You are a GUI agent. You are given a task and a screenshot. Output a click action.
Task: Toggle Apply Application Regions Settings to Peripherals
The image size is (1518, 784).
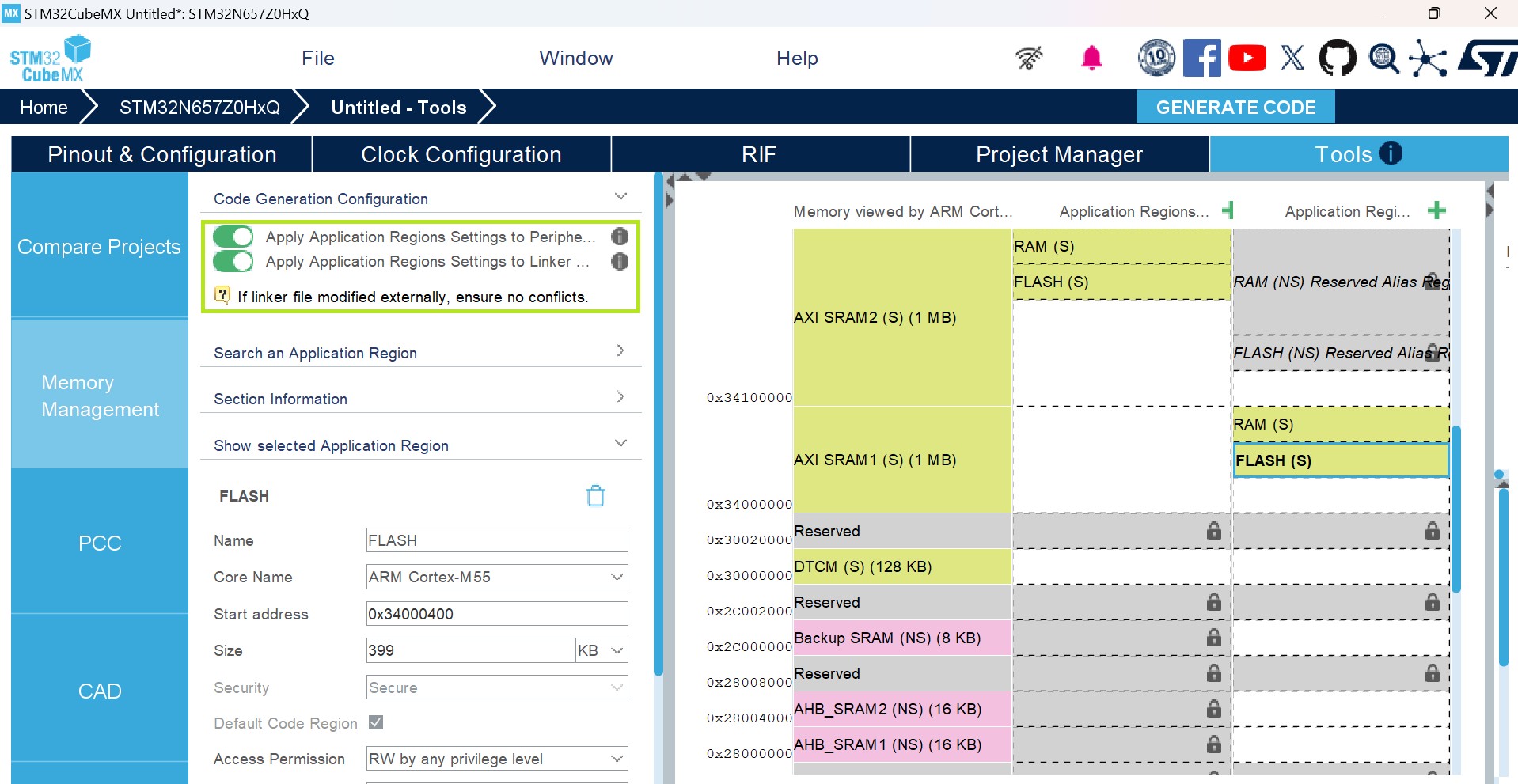pyautogui.click(x=233, y=237)
